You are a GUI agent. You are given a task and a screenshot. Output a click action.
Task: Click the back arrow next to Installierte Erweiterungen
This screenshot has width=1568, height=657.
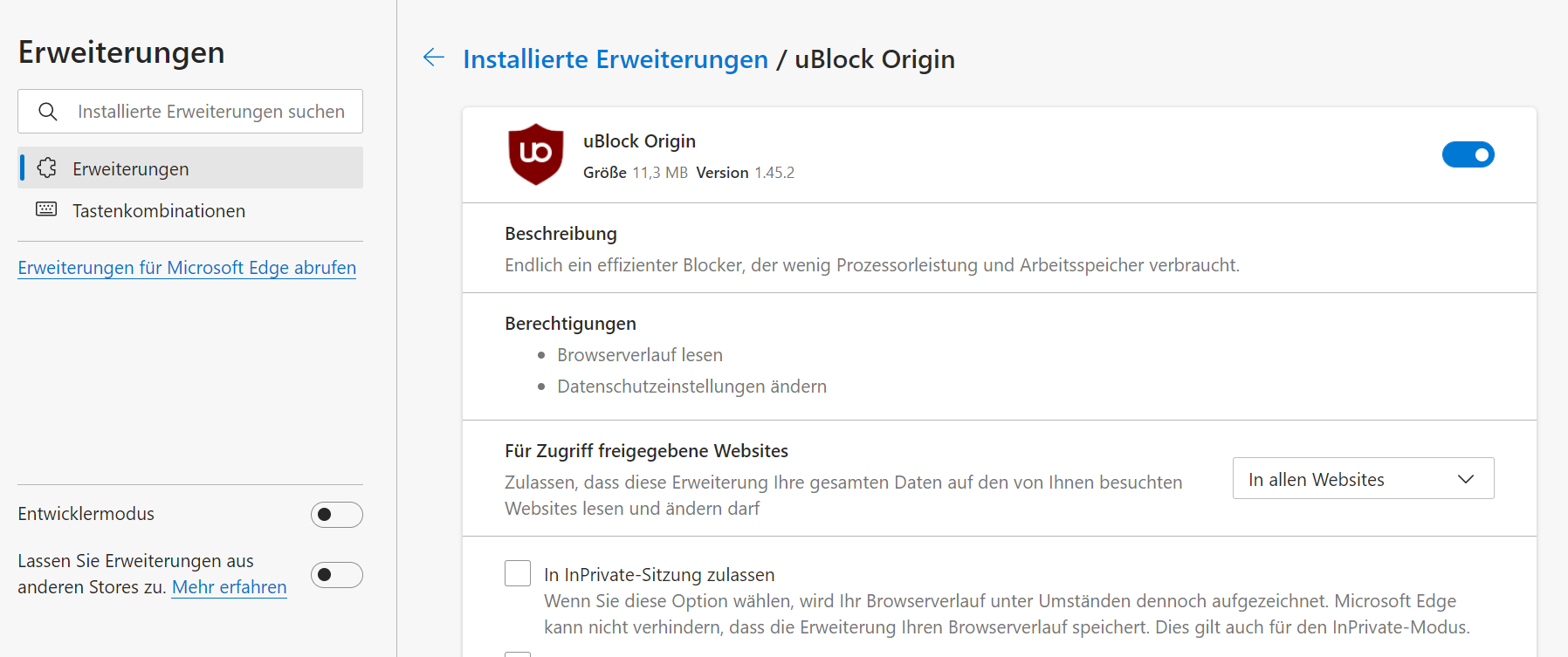(434, 58)
